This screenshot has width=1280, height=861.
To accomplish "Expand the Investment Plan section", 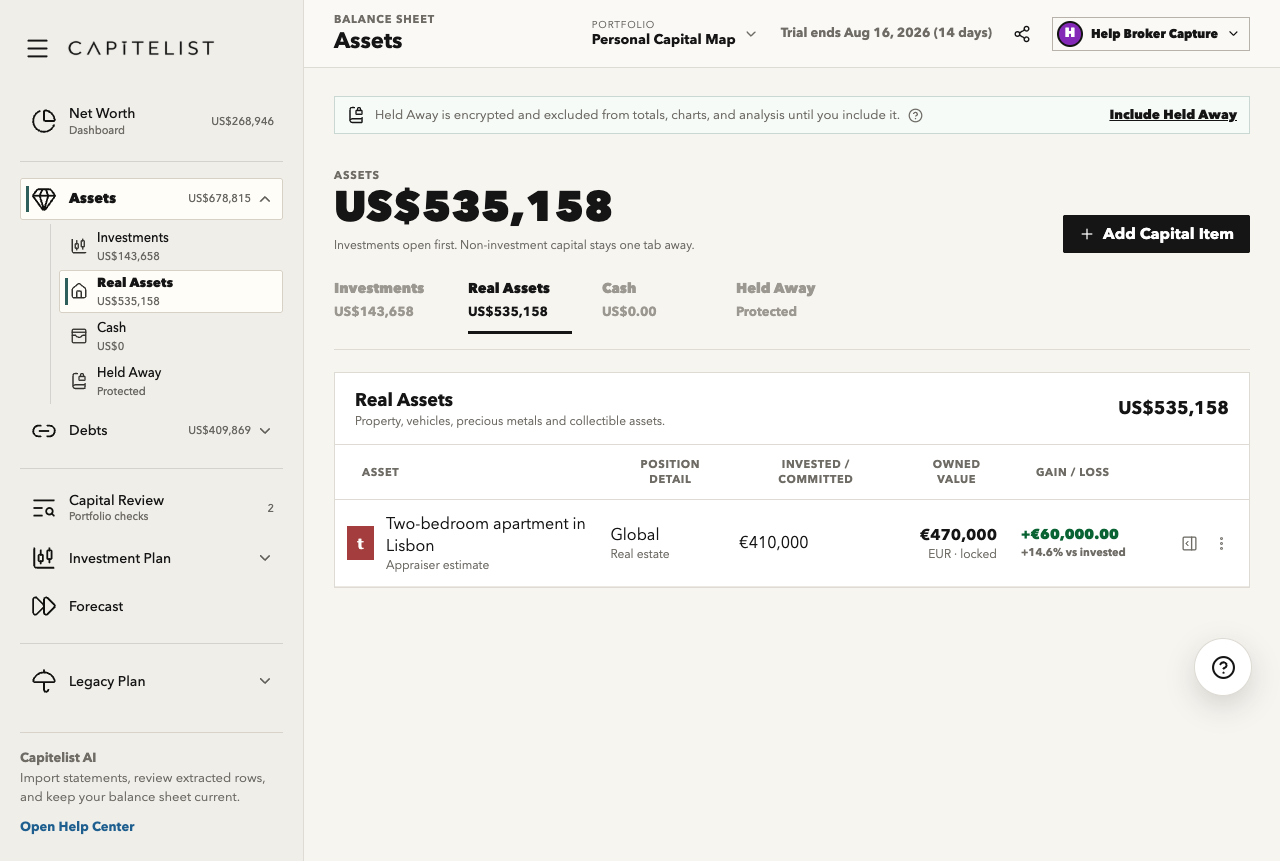I will click(265, 558).
